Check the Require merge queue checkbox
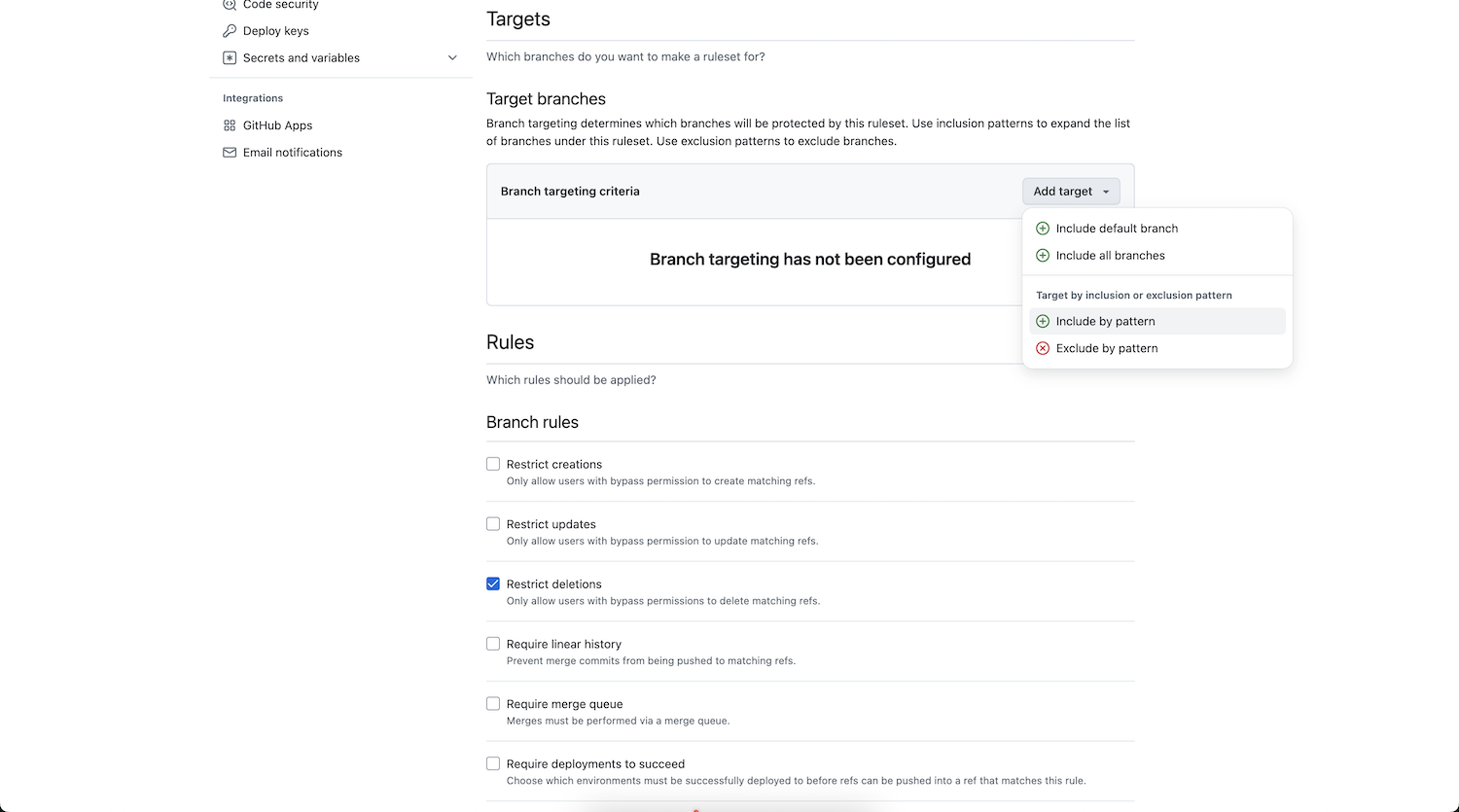The width and height of the screenshot is (1459, 812). click(x=493, y=703)
